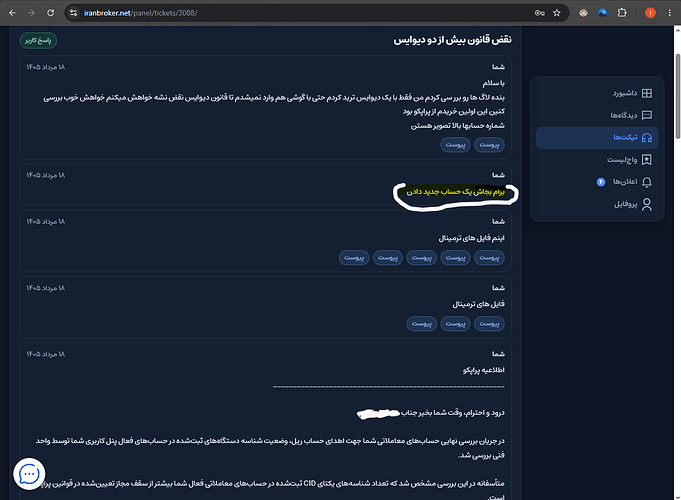This screenshot has width=681, height=500.
Task: Click the tickets headphone icon
Action: point(647,138)
